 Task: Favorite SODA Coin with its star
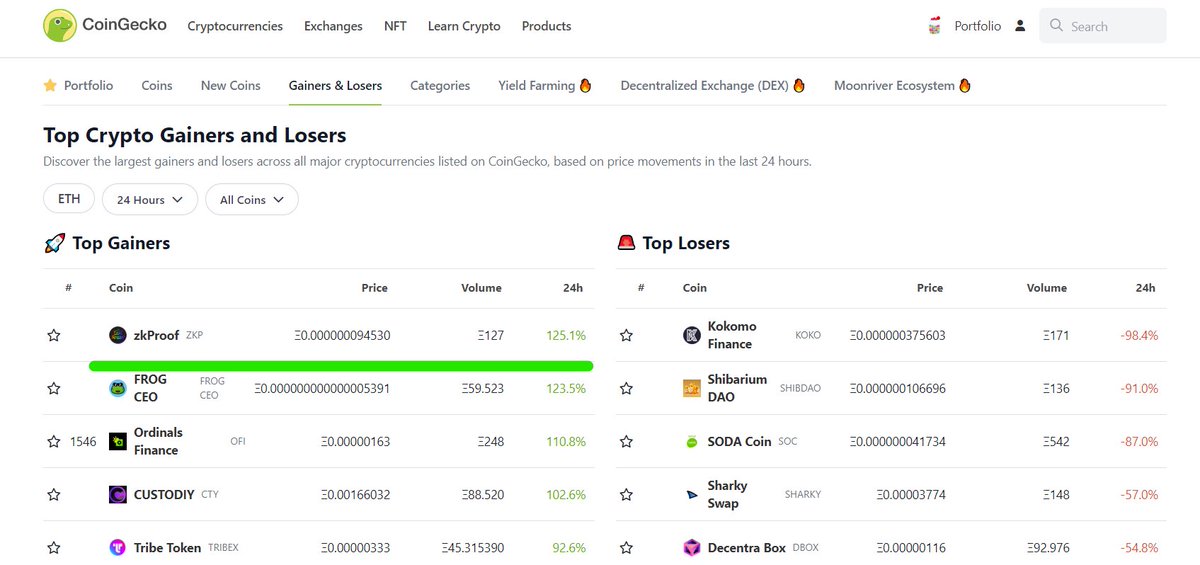[626, 441]
